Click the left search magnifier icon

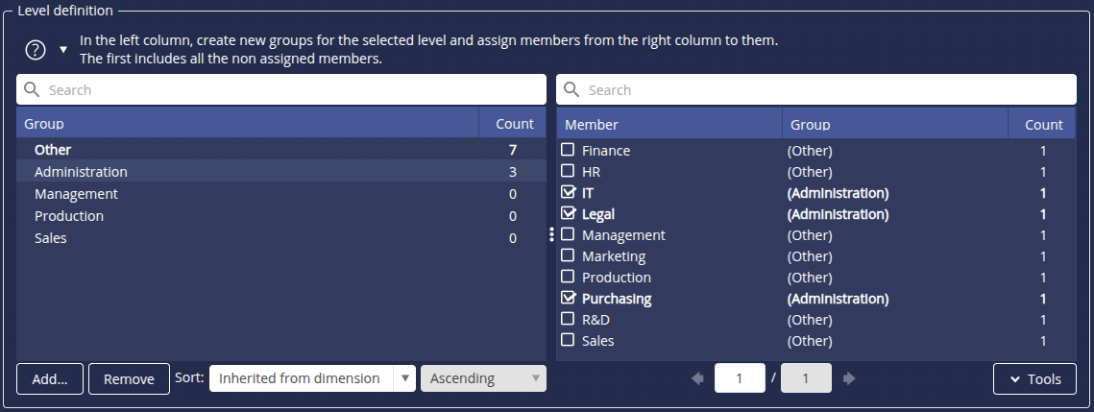(32, 90)
